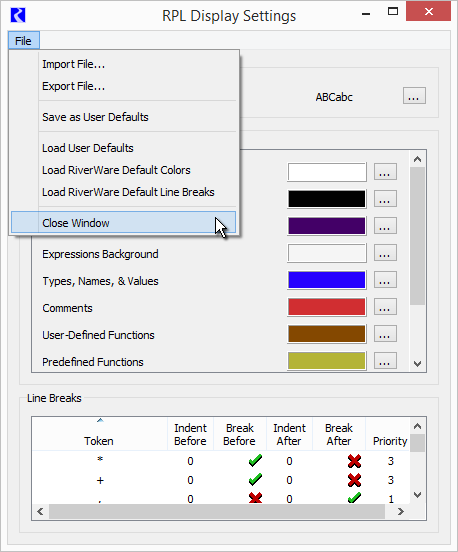Click the Indent Before column header

pyautogui.click(x=190, y=434)
